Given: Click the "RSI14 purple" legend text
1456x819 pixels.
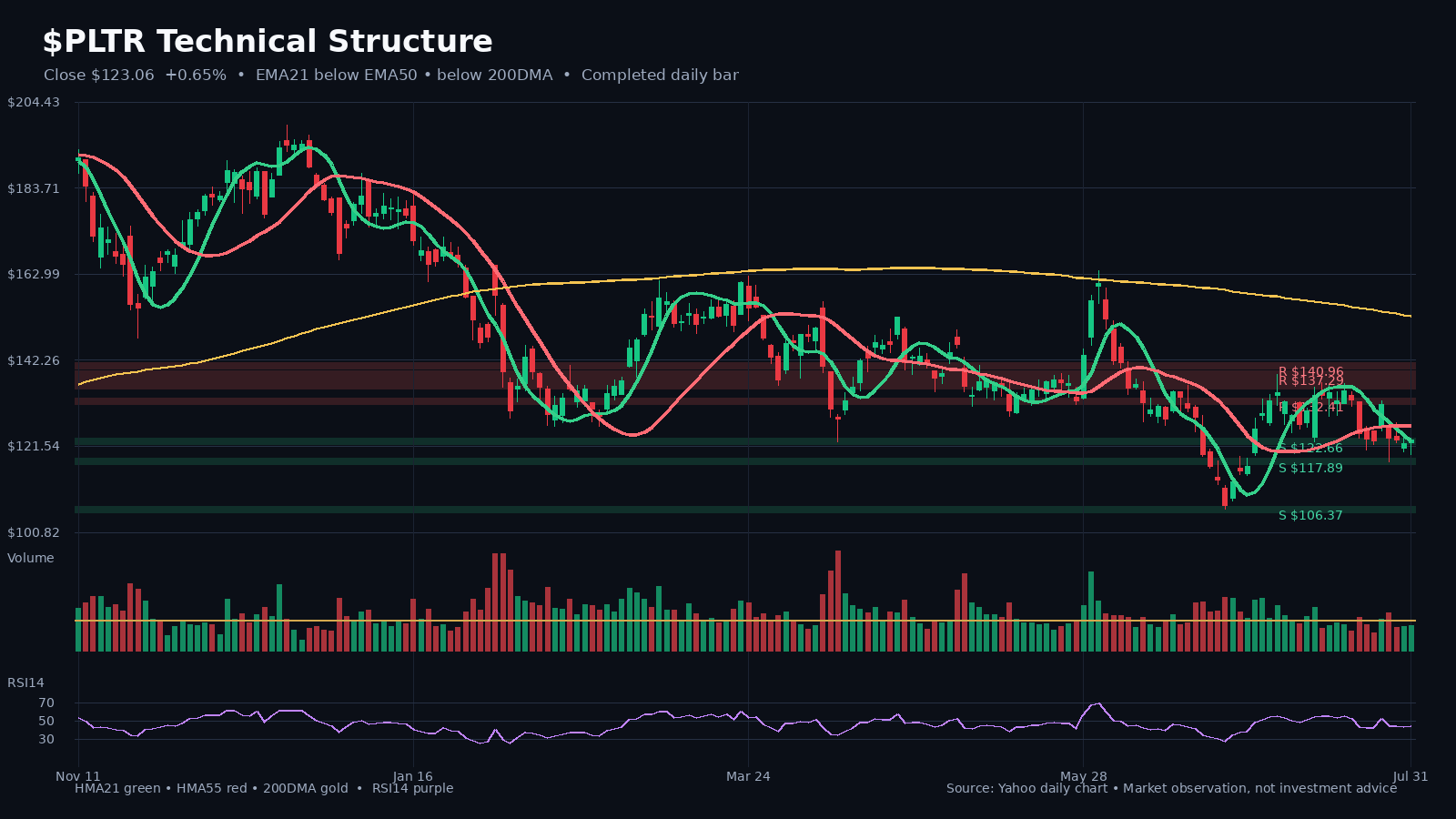Looking at the screenshot, I should [412, 788].
